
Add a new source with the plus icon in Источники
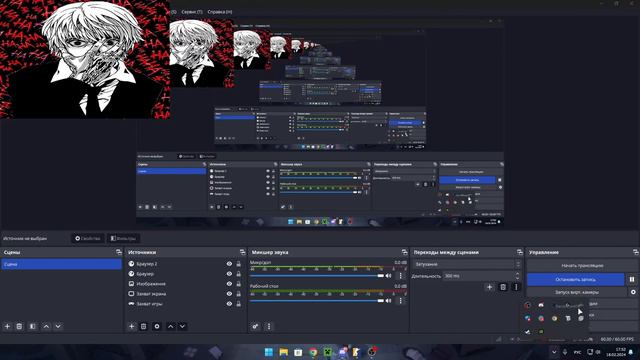131,327
